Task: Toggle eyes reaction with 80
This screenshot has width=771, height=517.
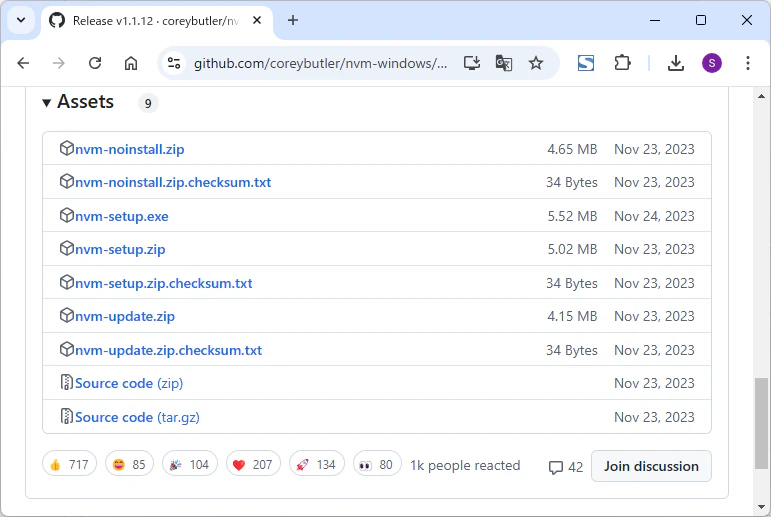Action: [377, 464]
